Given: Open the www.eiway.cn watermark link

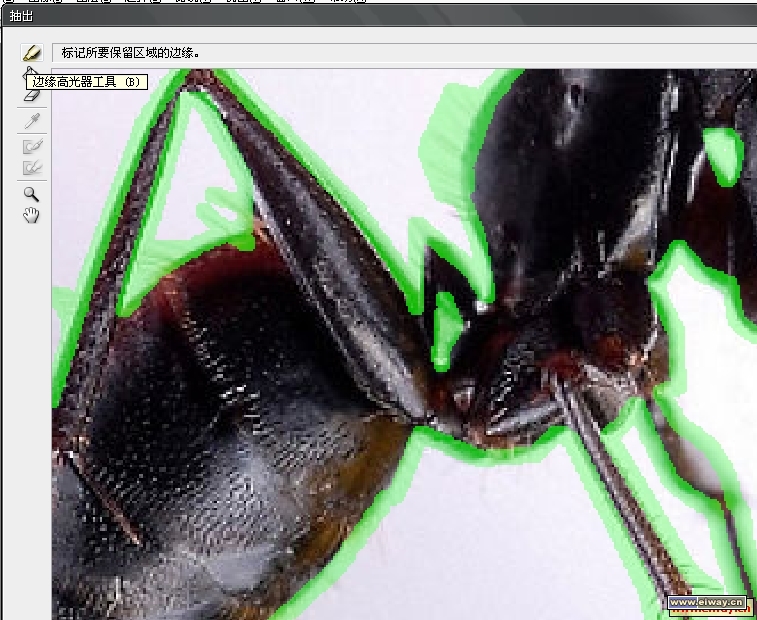Looking at the screenshot, I should 707,602.
